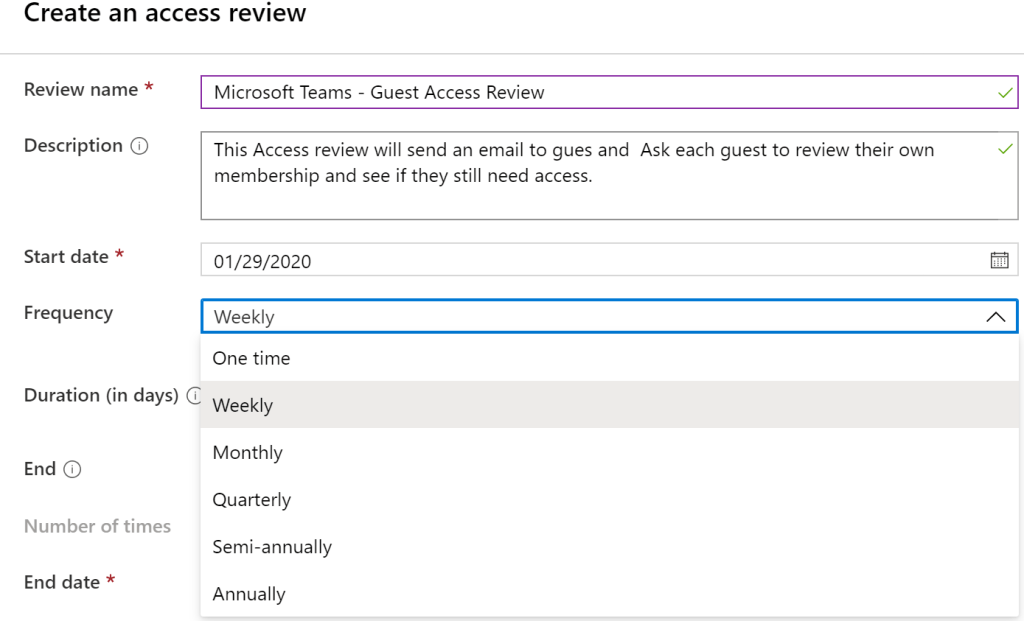Choose Weekly from the frequency list

coord(243,405)
